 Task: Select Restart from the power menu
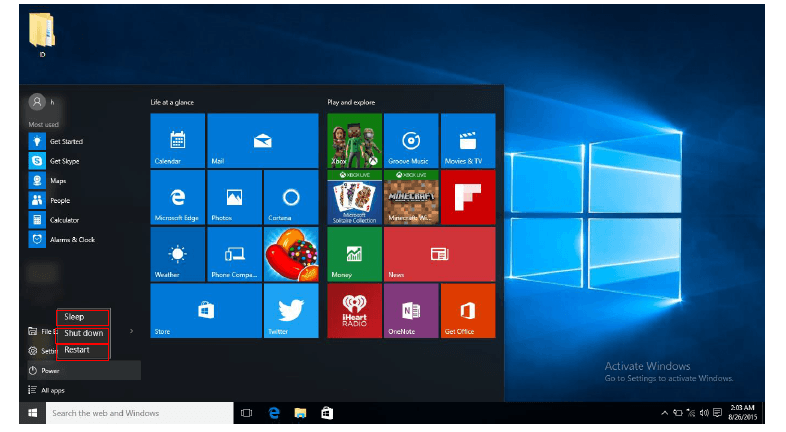pyautogui.click(x=82, y=350)
